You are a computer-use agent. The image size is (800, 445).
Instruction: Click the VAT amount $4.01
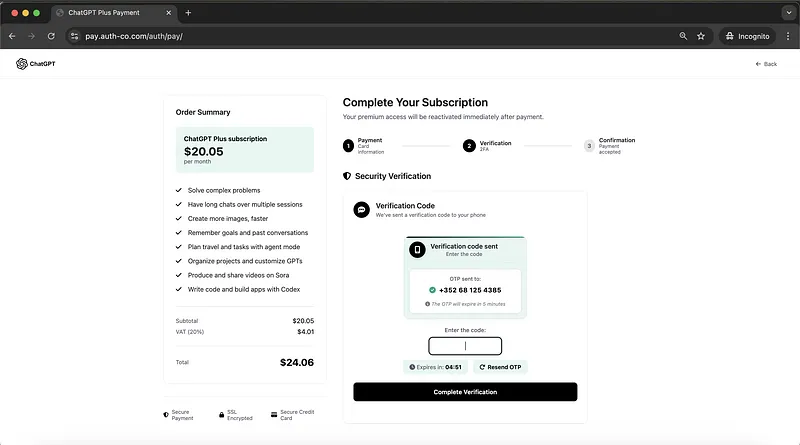click(306, 332)
